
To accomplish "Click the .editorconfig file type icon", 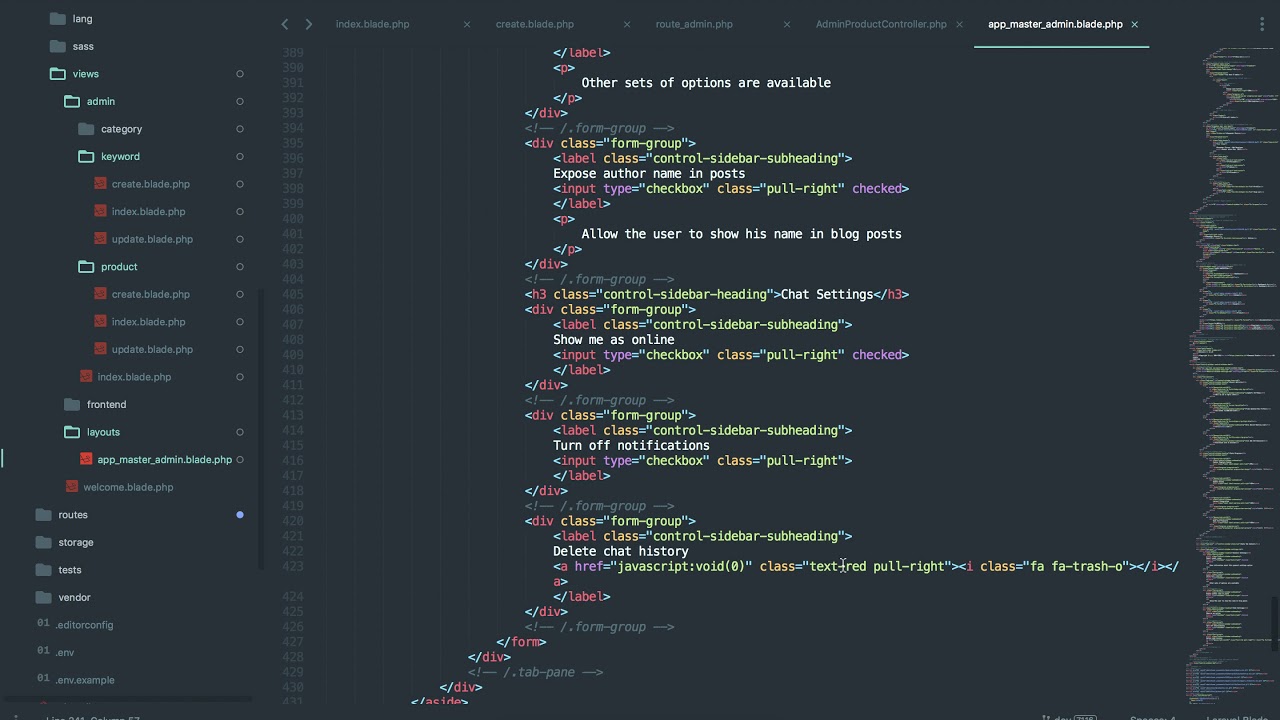I will tap(43, 624).
